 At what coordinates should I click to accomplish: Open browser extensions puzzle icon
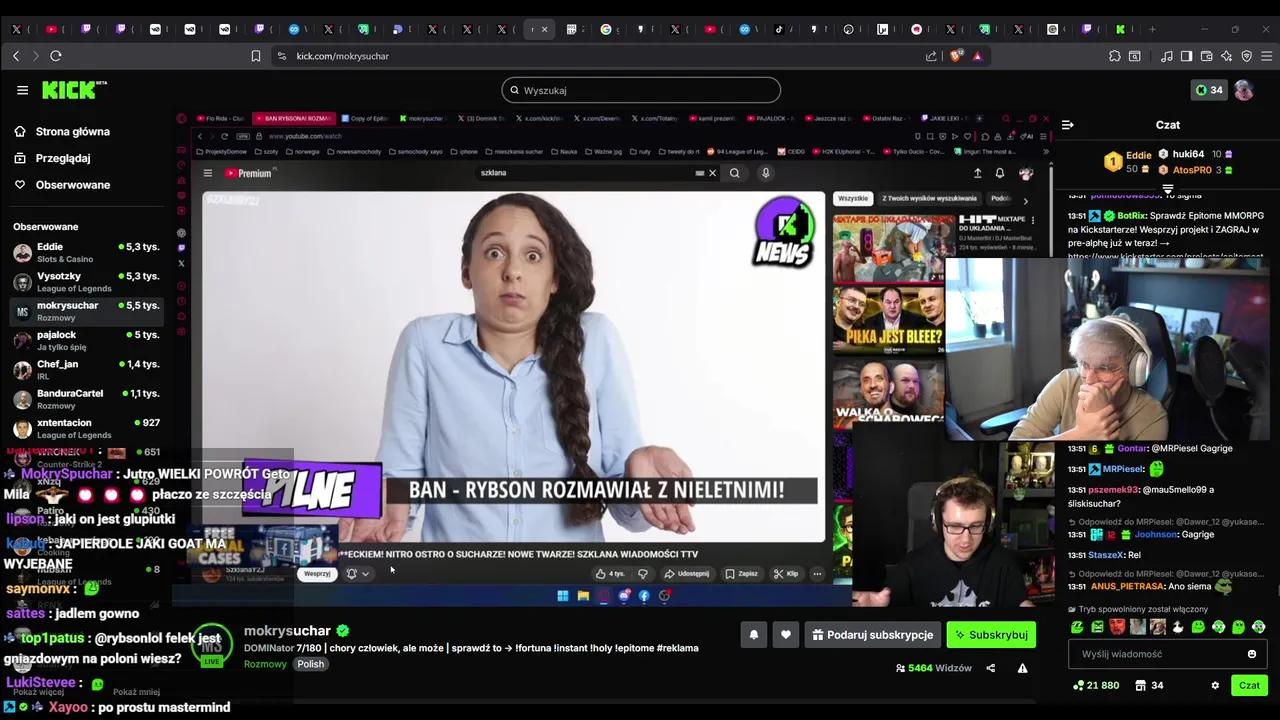pyautogui.click(x=1115, y=56)
